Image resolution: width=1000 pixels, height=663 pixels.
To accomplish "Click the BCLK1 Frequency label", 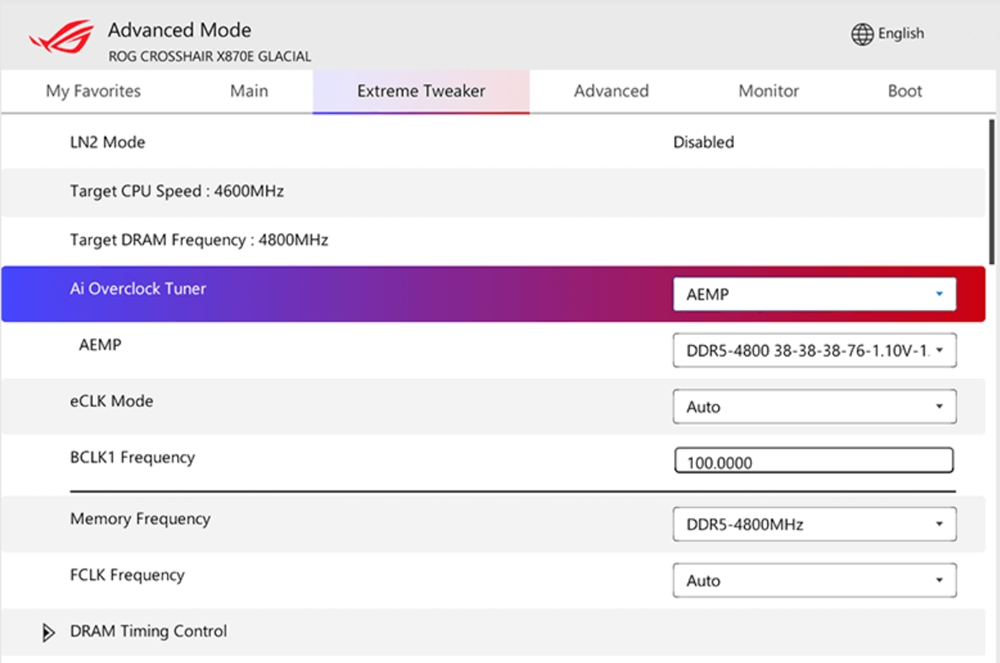I will pyautogui.click(x=133, y=458).
